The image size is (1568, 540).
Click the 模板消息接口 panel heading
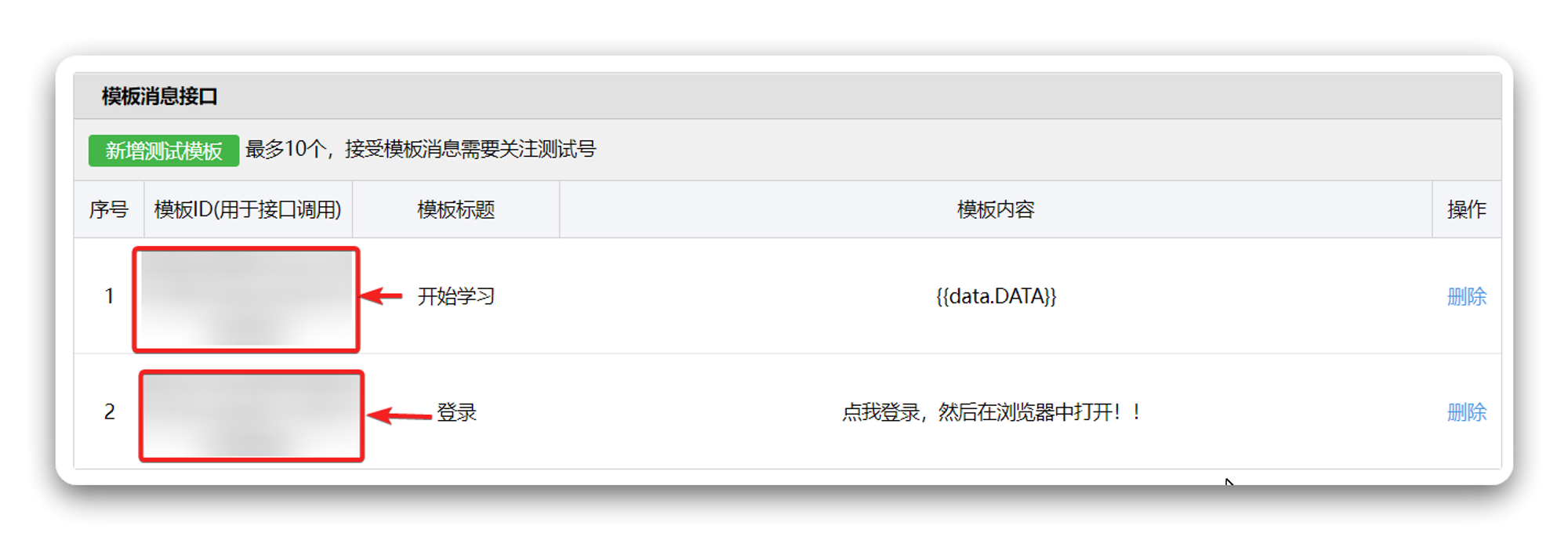coord(159,96)
